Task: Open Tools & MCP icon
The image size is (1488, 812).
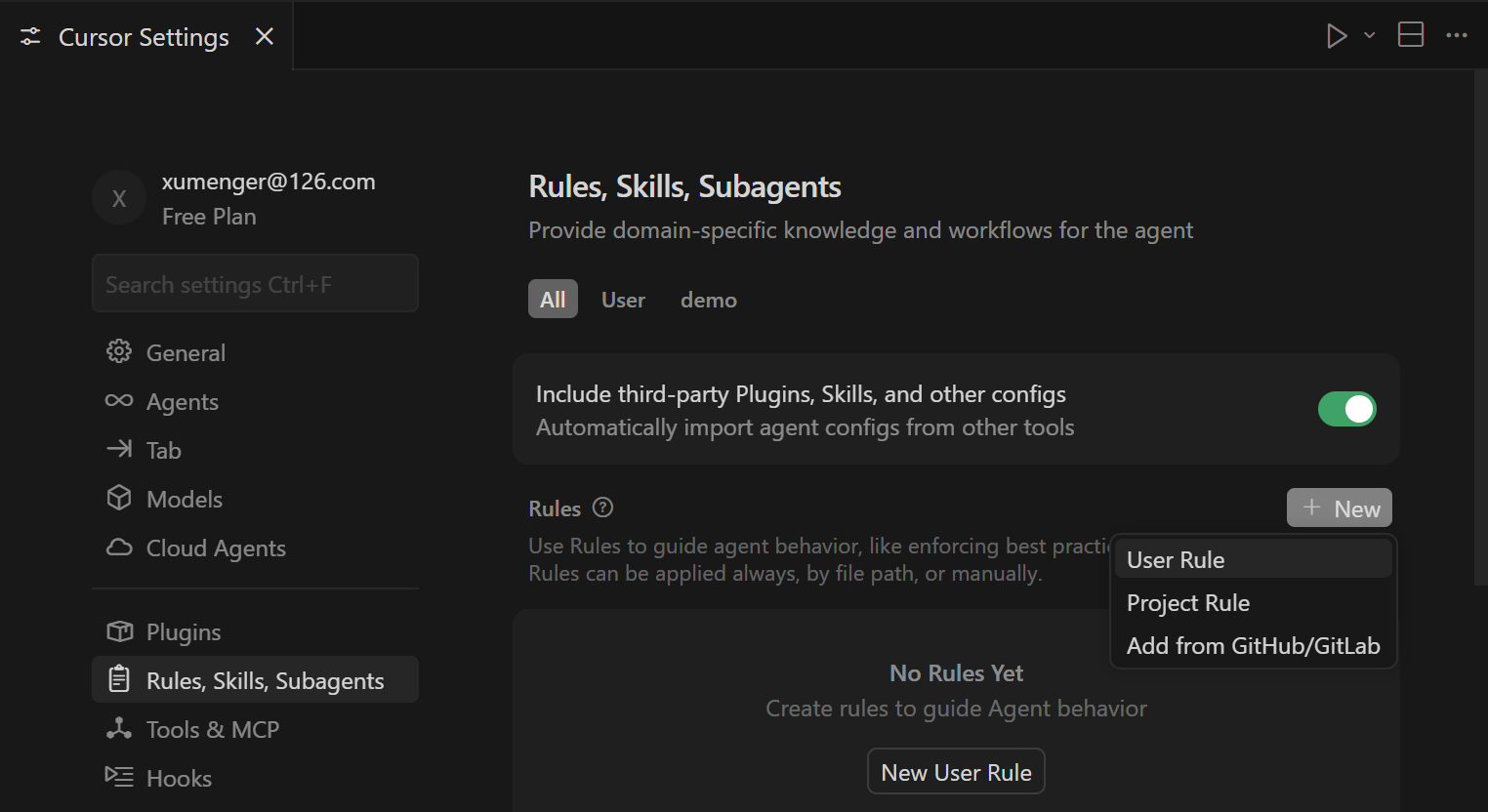Action: pos(119,729)
